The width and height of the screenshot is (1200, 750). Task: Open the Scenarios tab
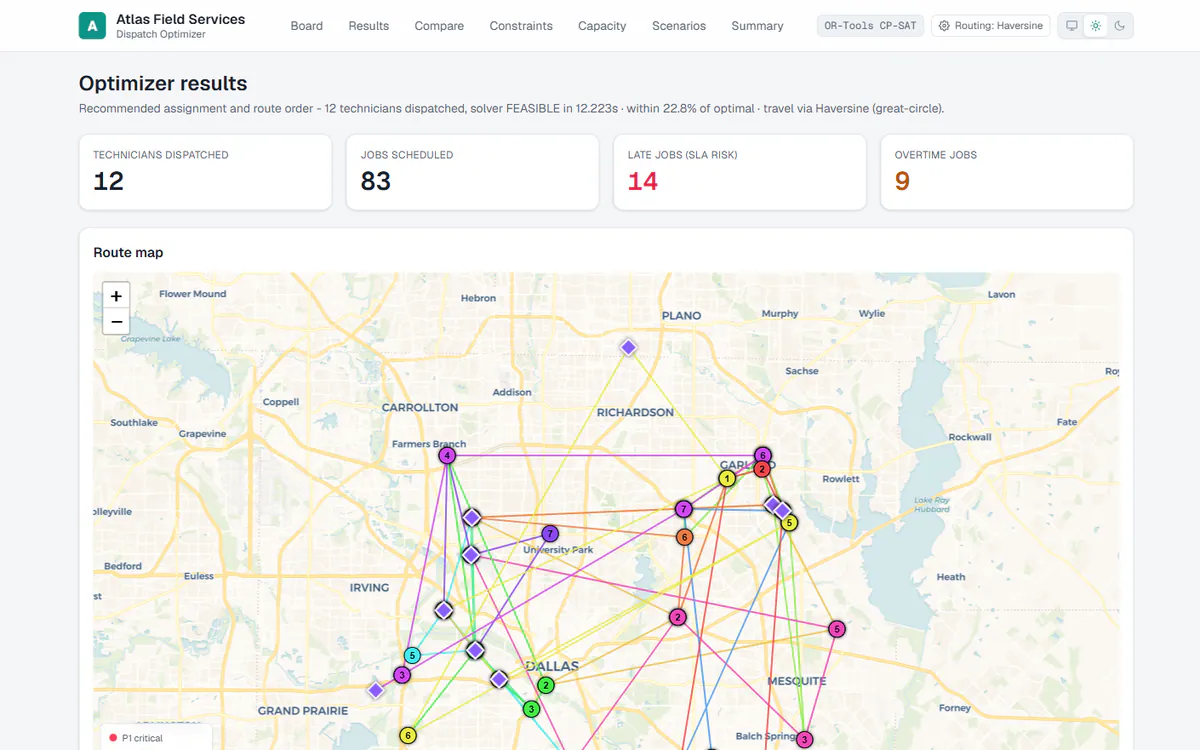point(679,26)
